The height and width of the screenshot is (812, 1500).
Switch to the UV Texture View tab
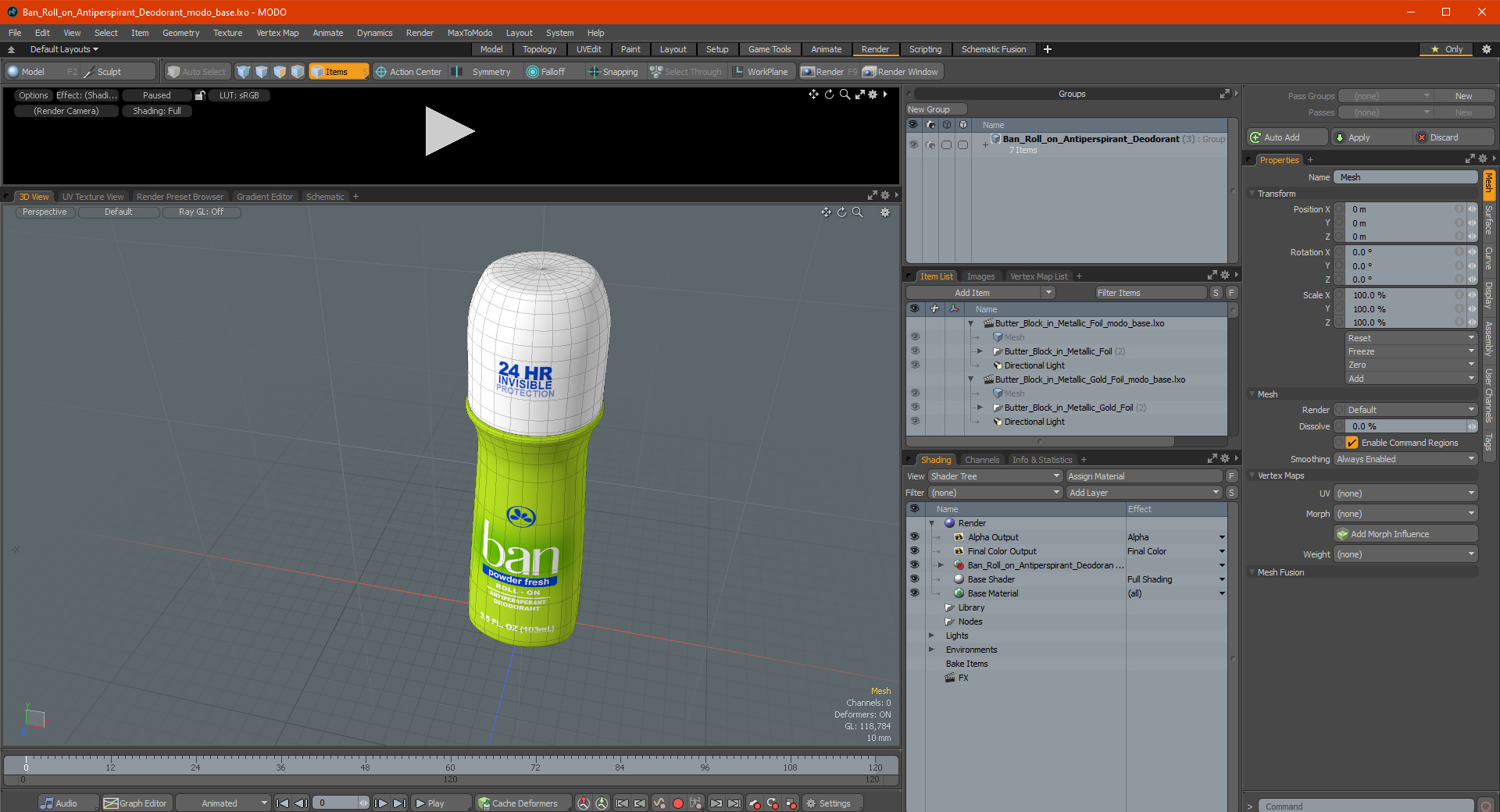93,197
